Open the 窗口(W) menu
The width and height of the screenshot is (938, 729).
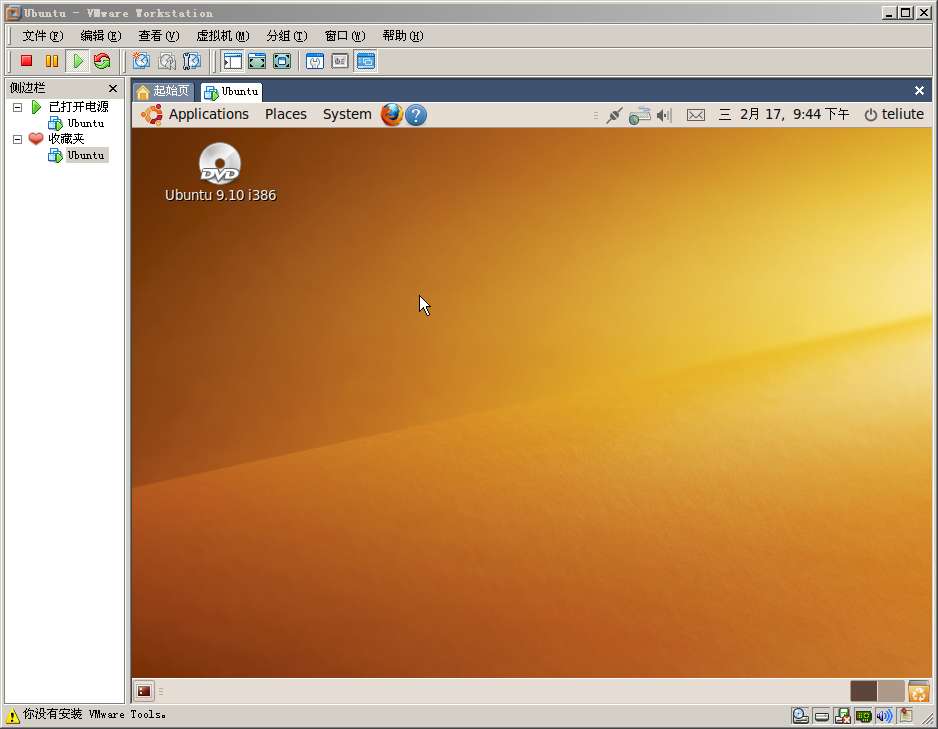[345, 36]
